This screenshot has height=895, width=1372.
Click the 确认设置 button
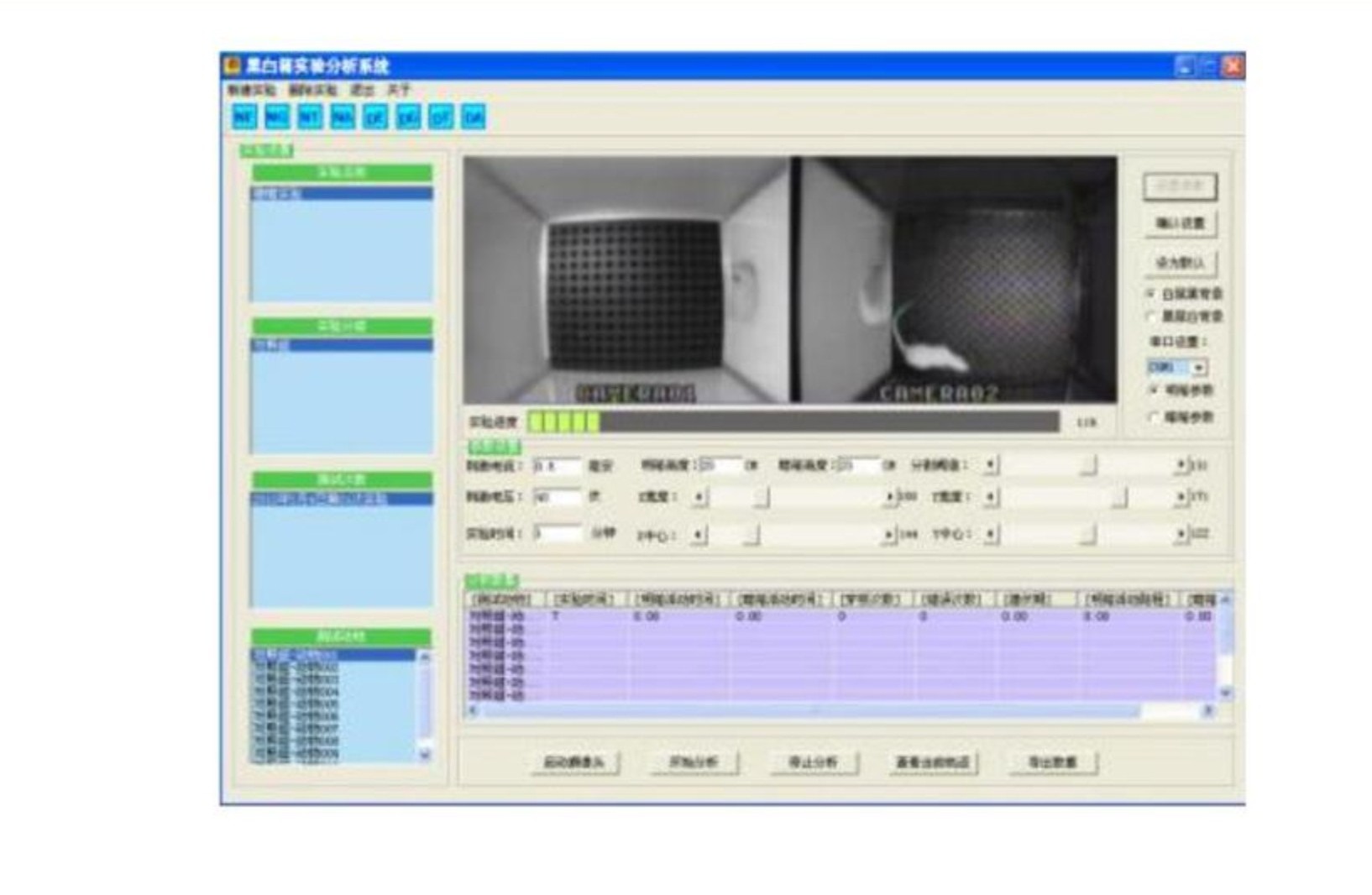[x=1180, y=223]
